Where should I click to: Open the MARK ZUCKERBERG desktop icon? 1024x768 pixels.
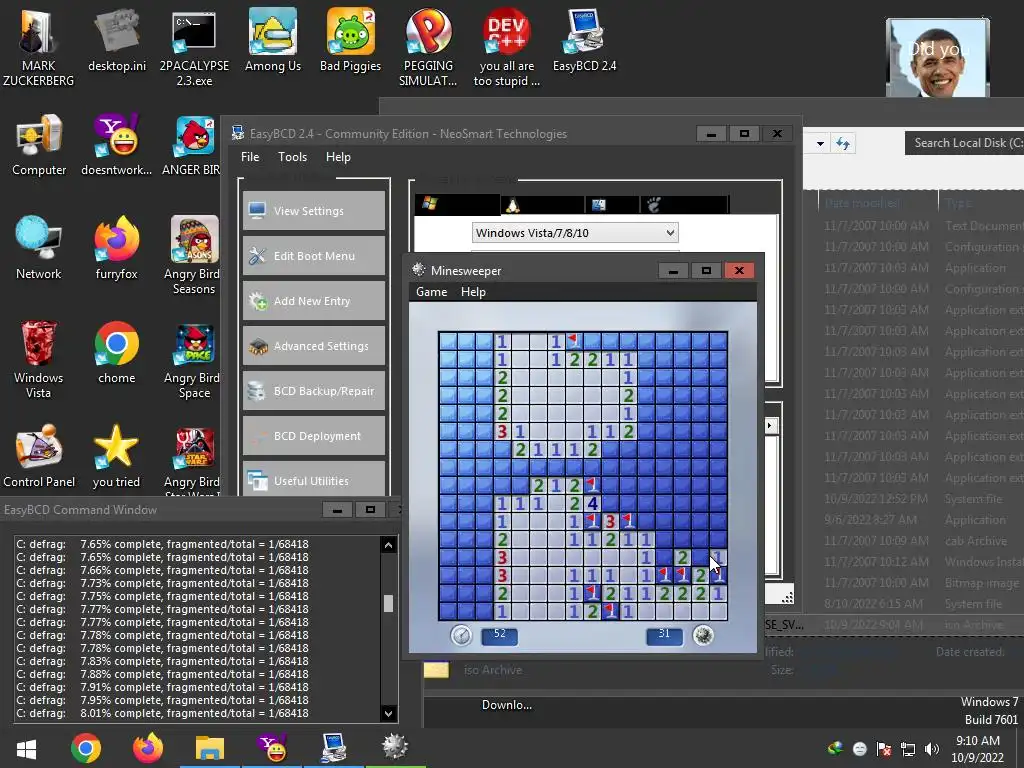[38, 46]
